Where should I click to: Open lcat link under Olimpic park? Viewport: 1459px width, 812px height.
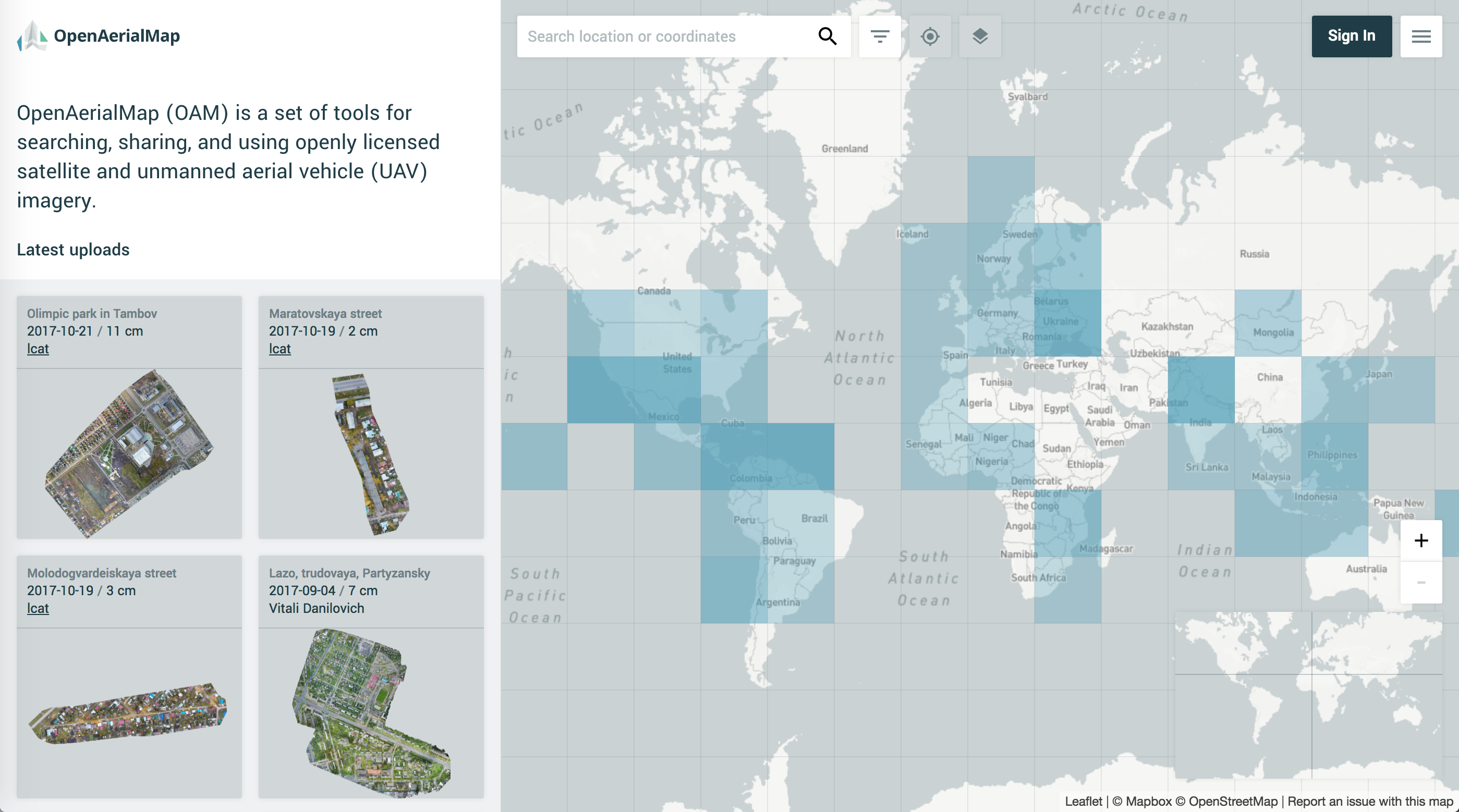(x=38, y=349)
